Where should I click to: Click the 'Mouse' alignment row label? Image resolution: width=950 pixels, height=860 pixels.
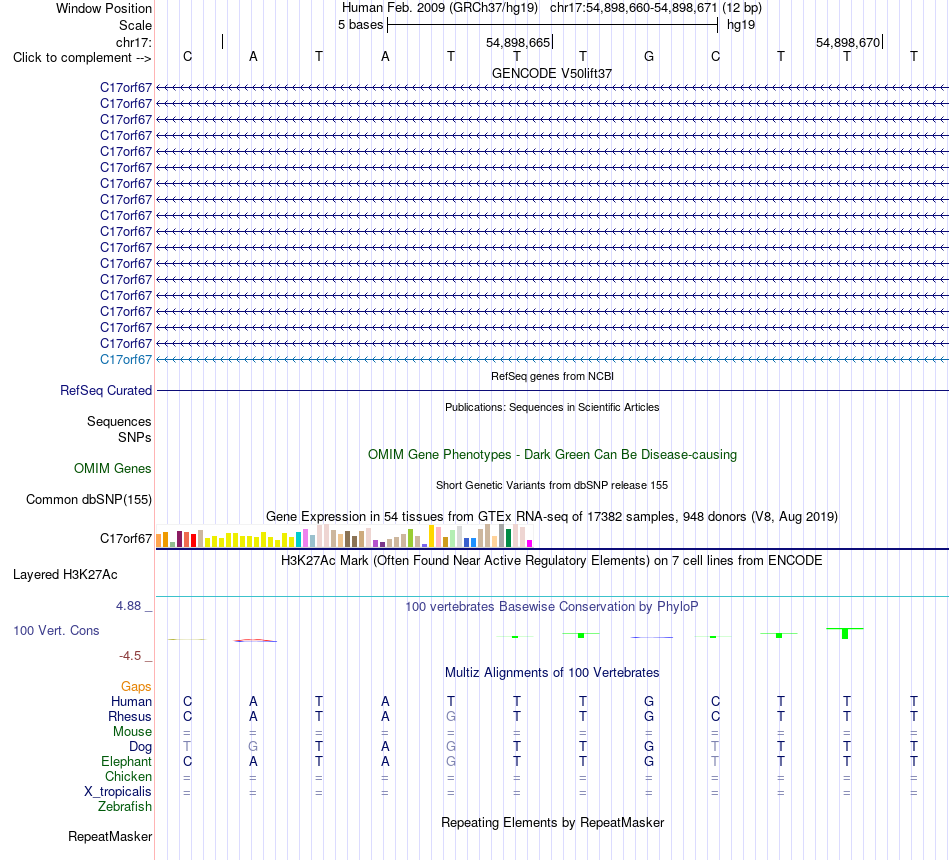pos(133,732)
